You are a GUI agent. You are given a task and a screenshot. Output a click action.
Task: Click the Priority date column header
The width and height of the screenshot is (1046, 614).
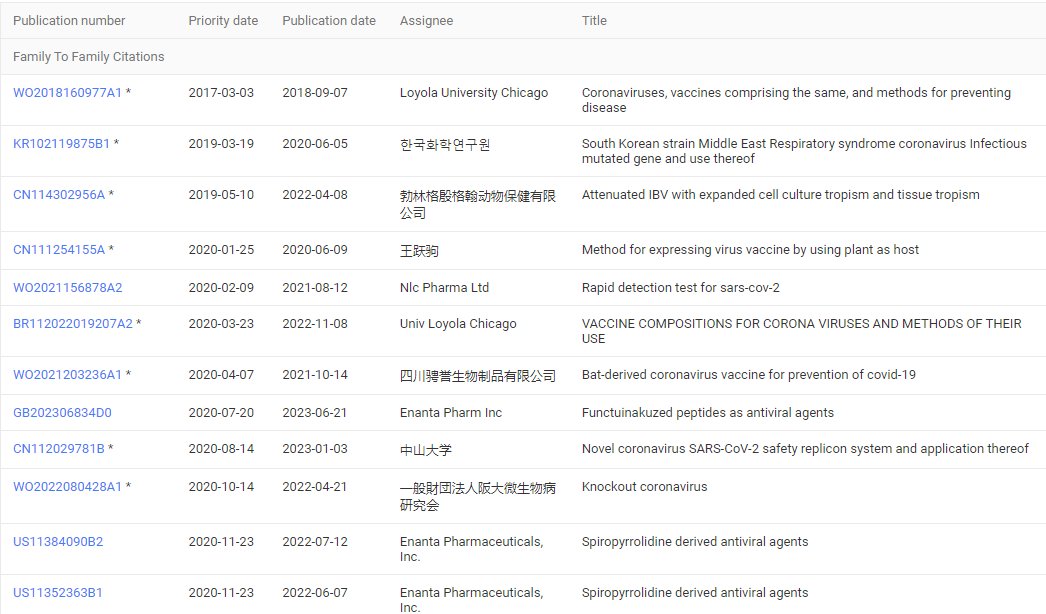(x=223, y=21)
